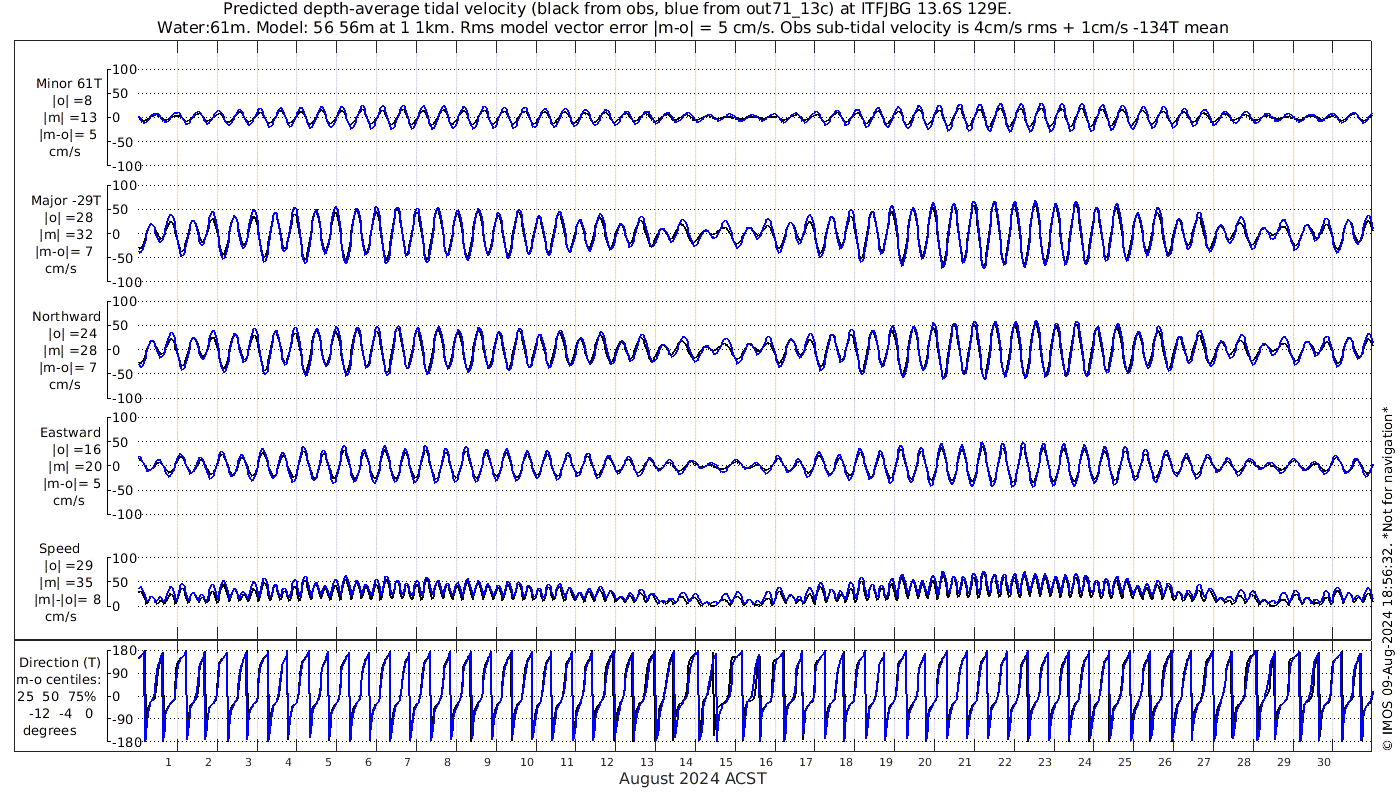Image resolution: width=1400 pixels, height=800 pixels.
Task: Click the '|o| =24' value in Northward panel
Action: (x=72, y=333)
